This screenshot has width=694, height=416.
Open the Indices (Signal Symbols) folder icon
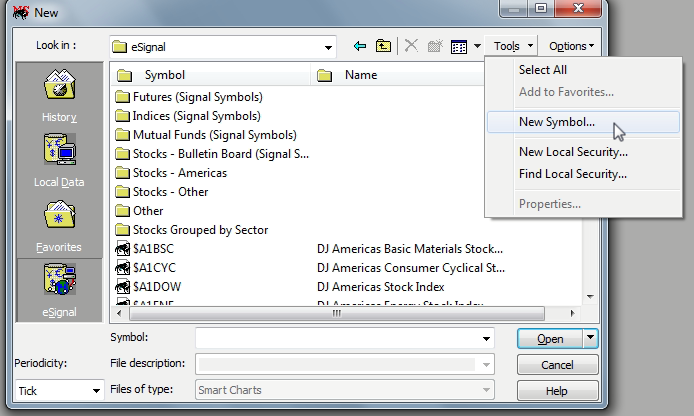tap(122, 116)
